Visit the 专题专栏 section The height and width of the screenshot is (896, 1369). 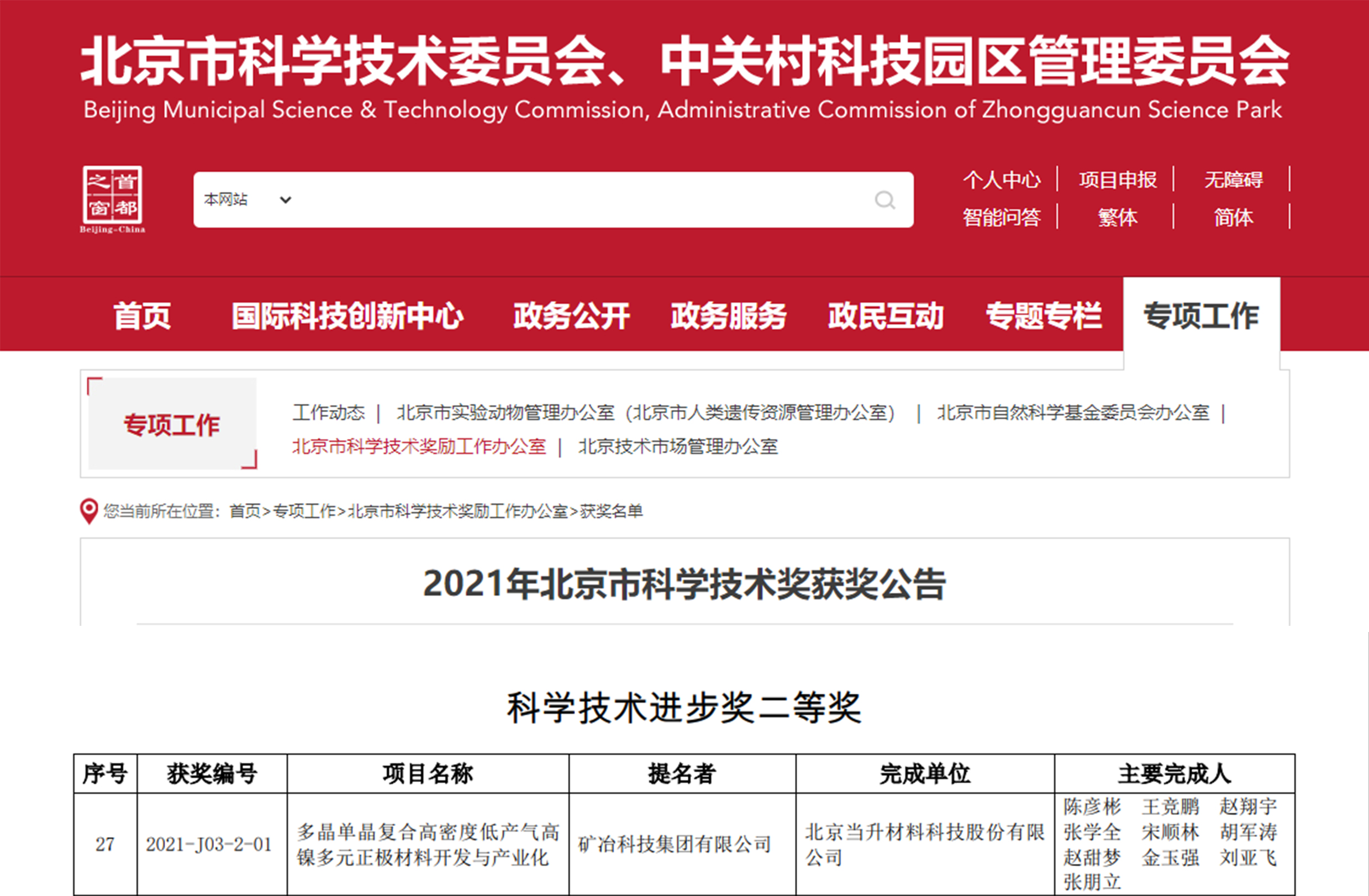(x=1045, y=316)
